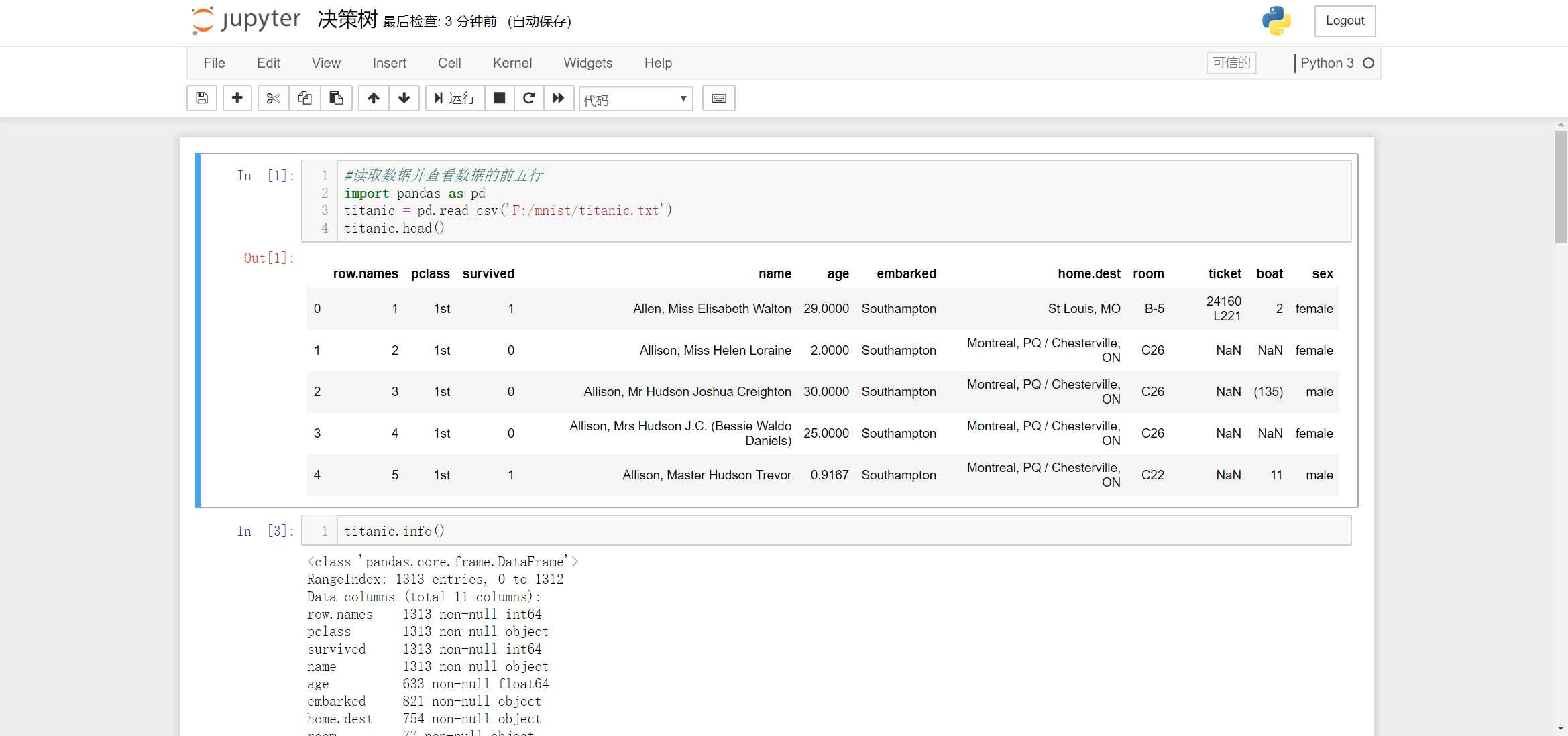Open the Cell menu
This screenshot has width=1568, height=736.
point(449,62)
